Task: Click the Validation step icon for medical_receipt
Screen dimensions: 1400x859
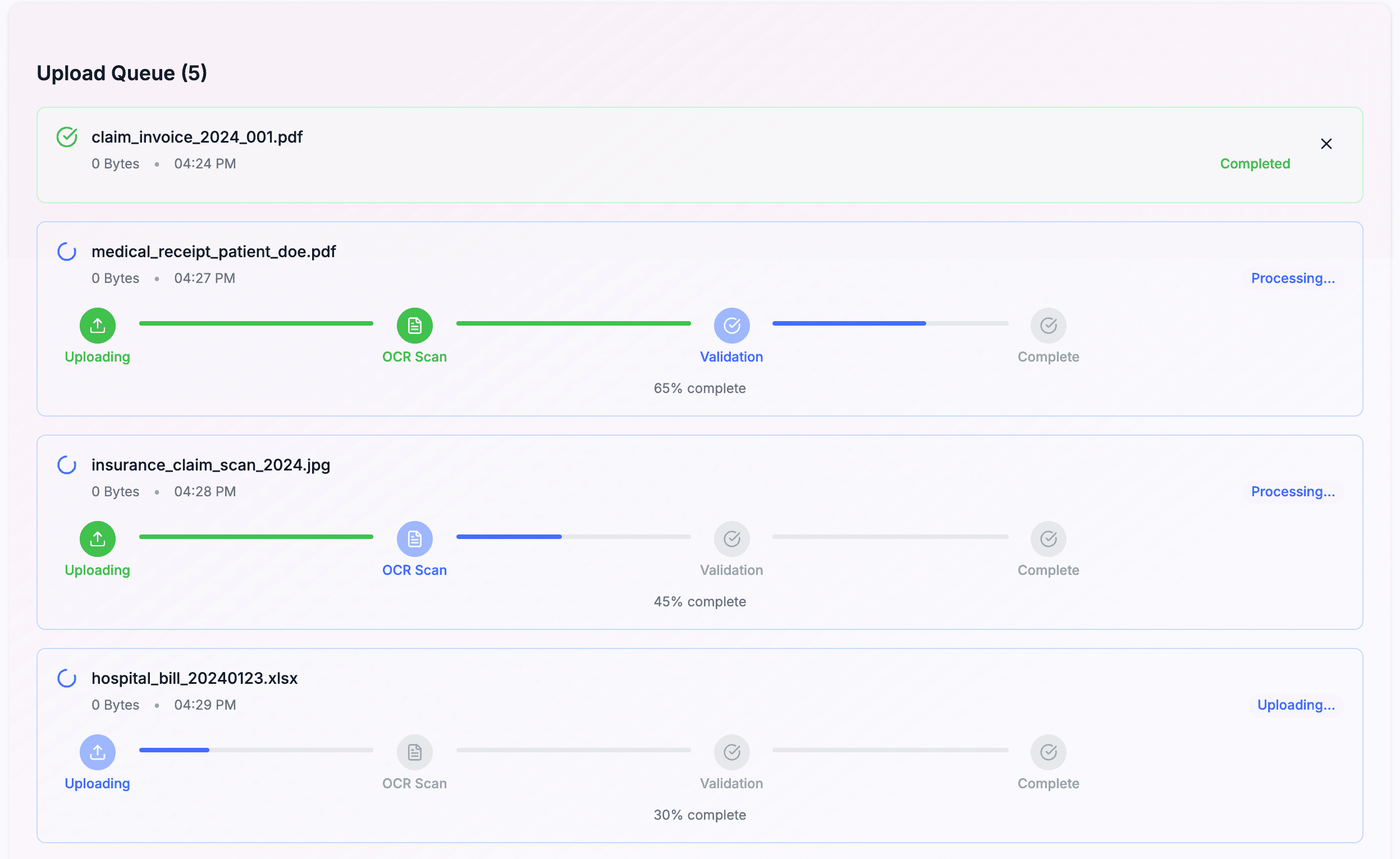Action: click(x=731, y=326)
